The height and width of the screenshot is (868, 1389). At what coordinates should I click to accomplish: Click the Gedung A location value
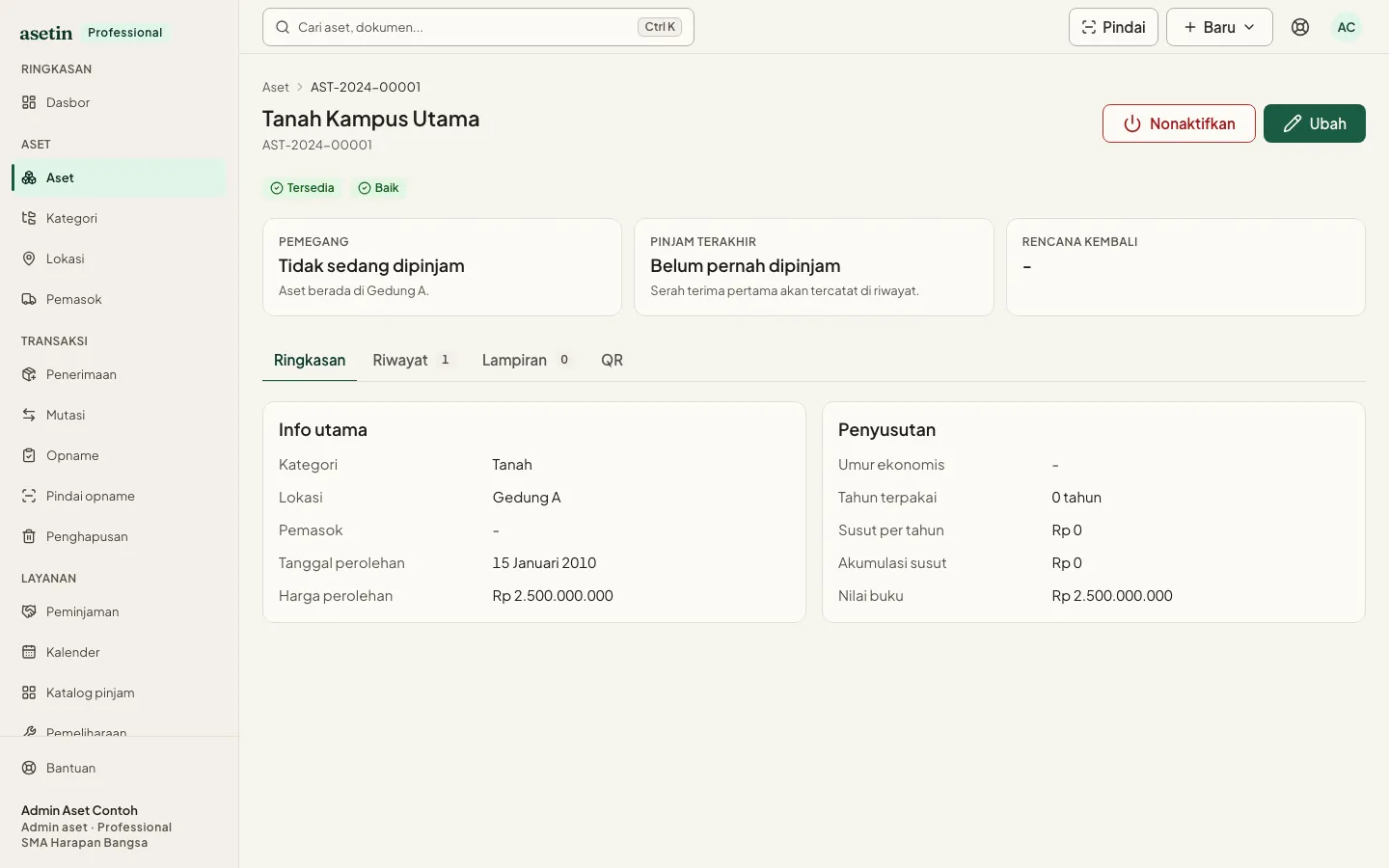click(527, 498)
